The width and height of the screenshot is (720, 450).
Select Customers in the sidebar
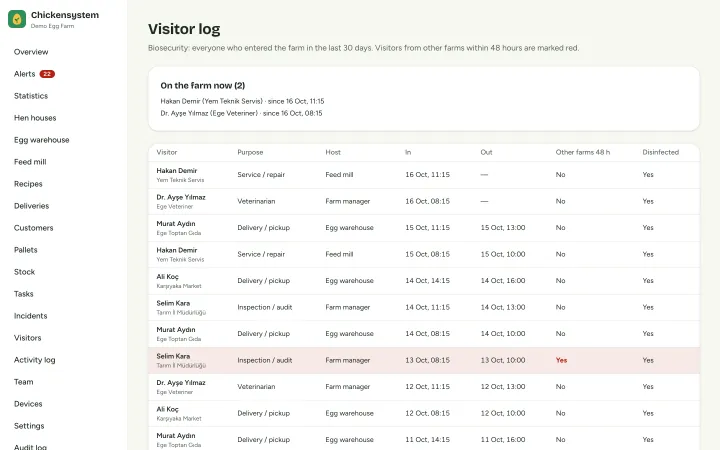[34, 228]
